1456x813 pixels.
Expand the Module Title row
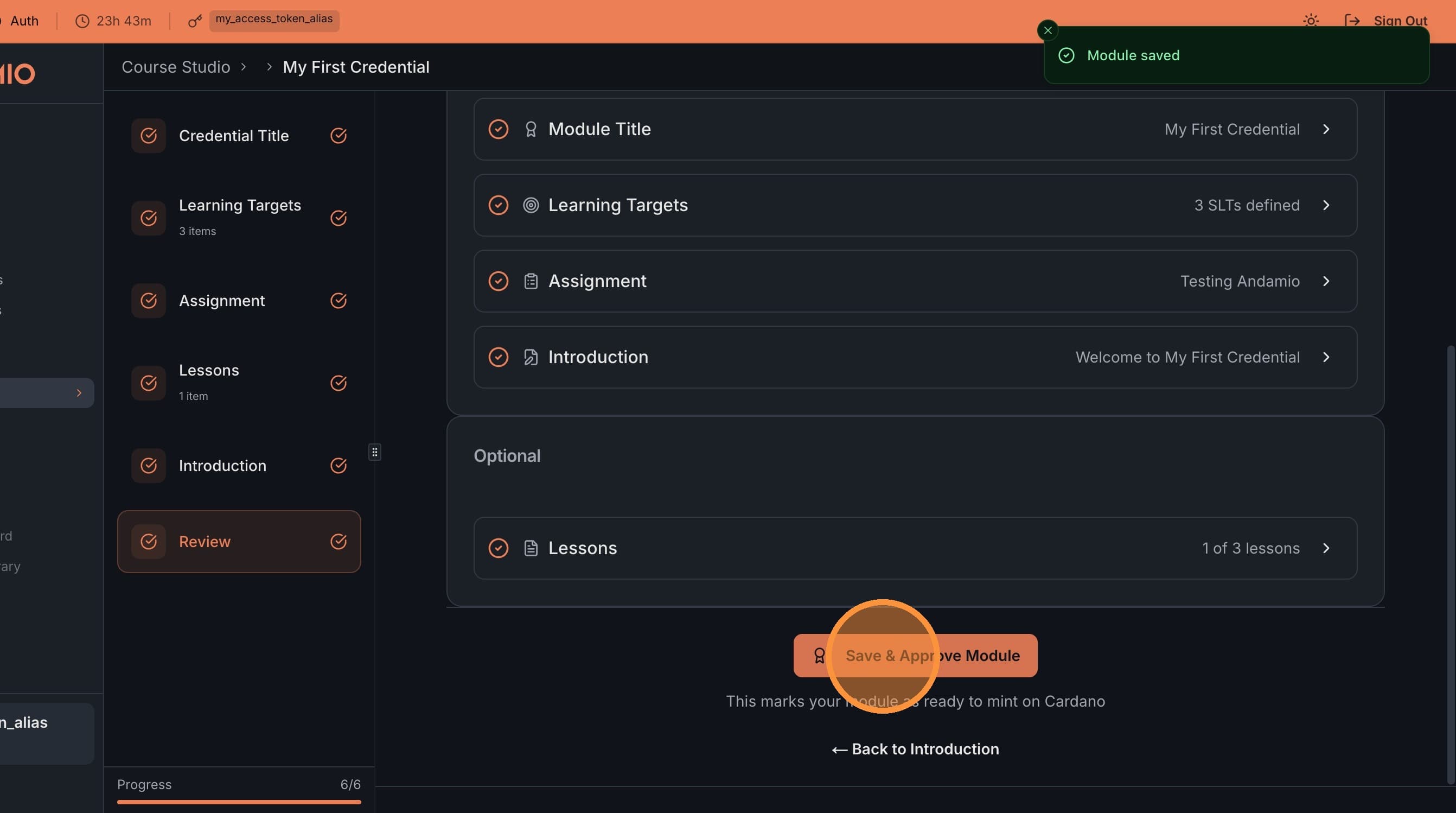1326,129
